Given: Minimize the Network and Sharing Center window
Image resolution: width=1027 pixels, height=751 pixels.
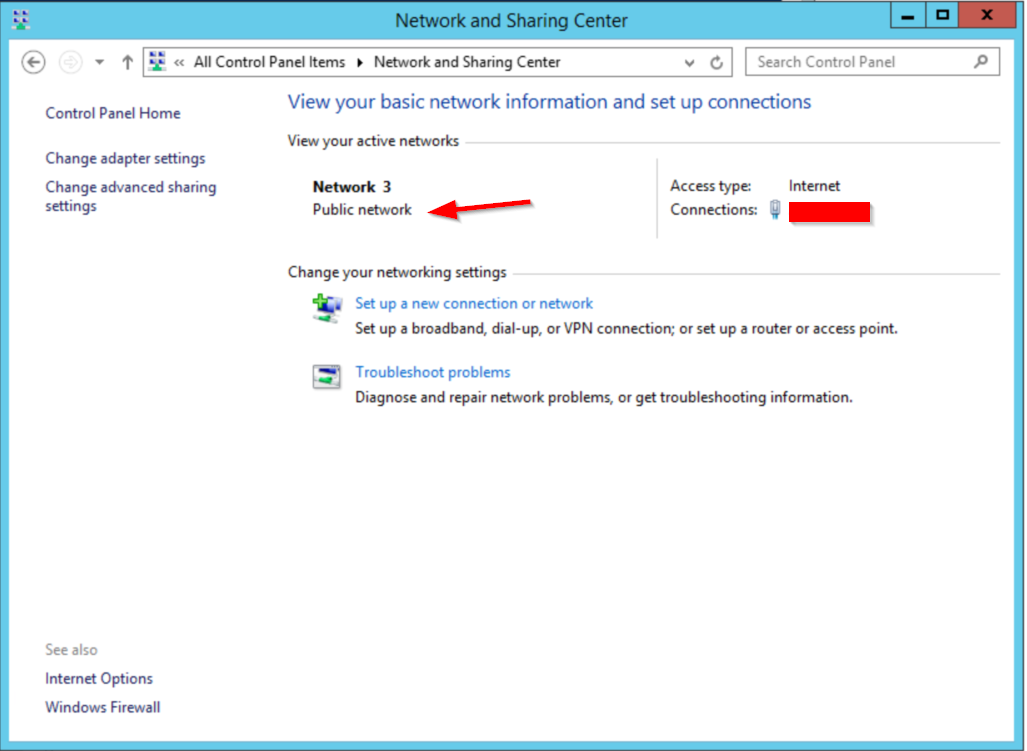Looking at the screenshot, I should coord(908,16).
